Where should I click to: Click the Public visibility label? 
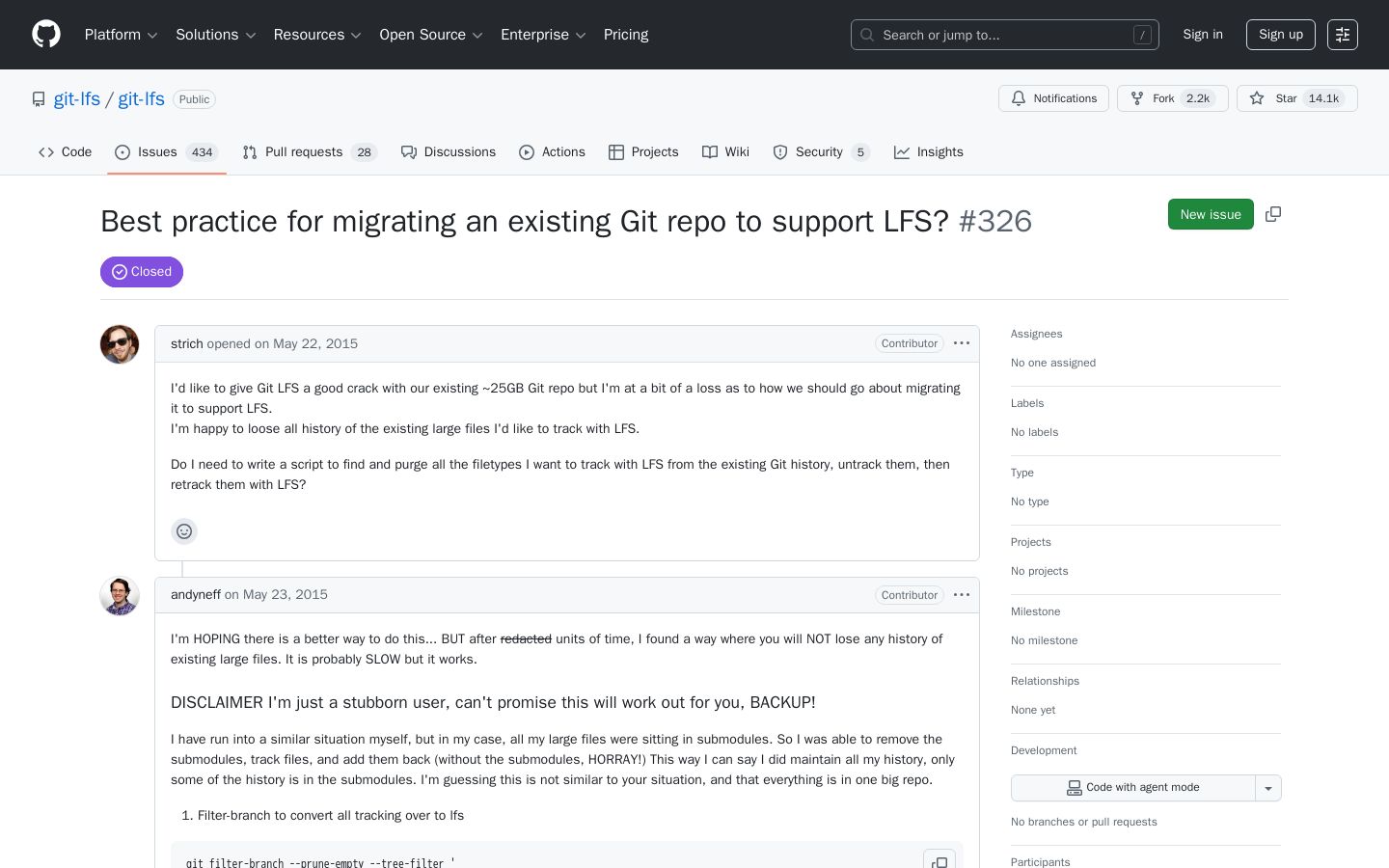194,99
